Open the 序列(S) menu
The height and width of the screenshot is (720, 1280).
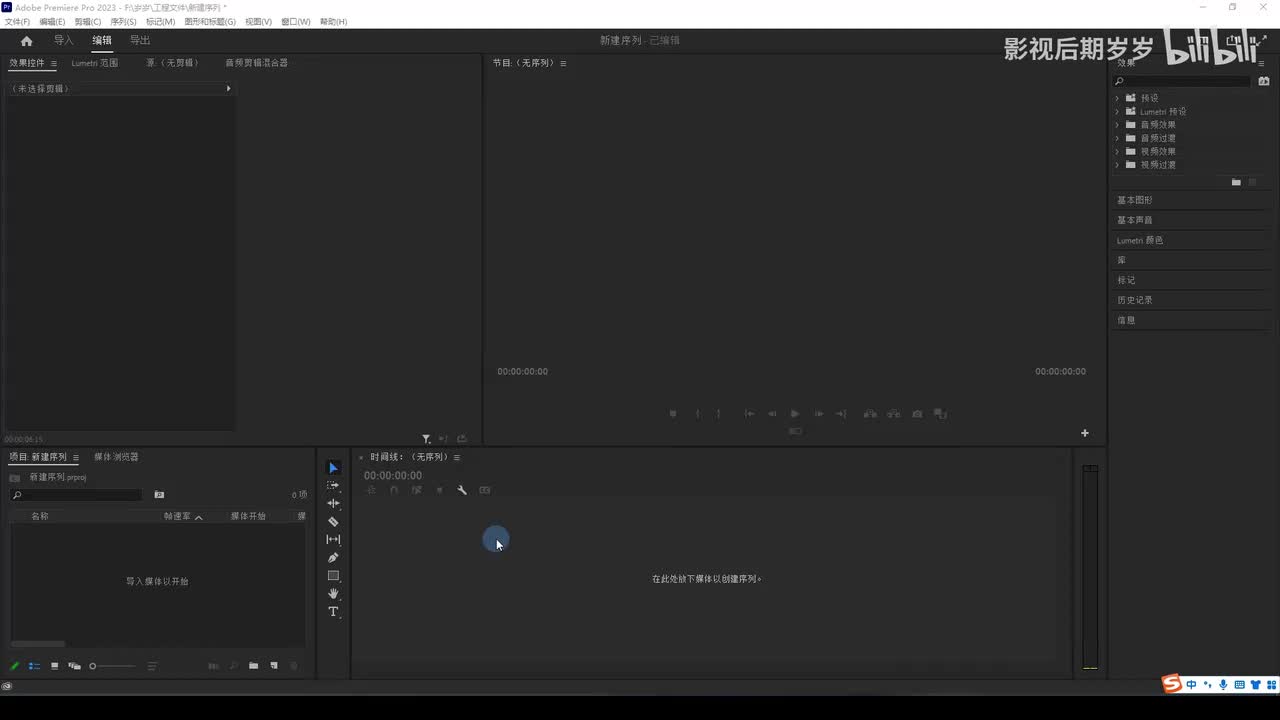[123, 21]
